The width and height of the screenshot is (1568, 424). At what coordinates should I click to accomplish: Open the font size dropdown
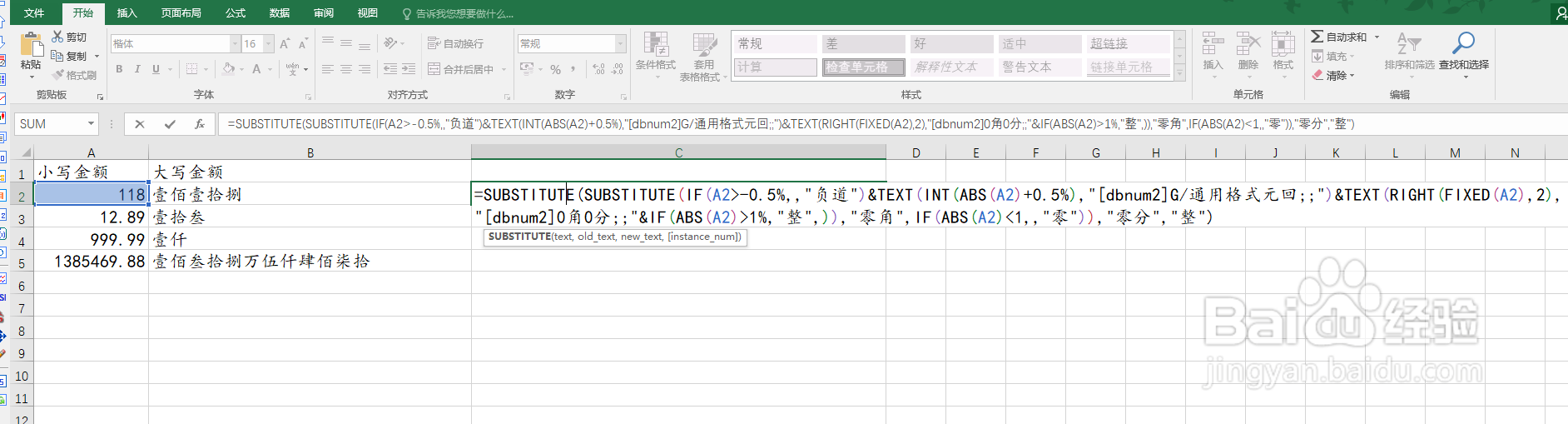pos(269,43)
